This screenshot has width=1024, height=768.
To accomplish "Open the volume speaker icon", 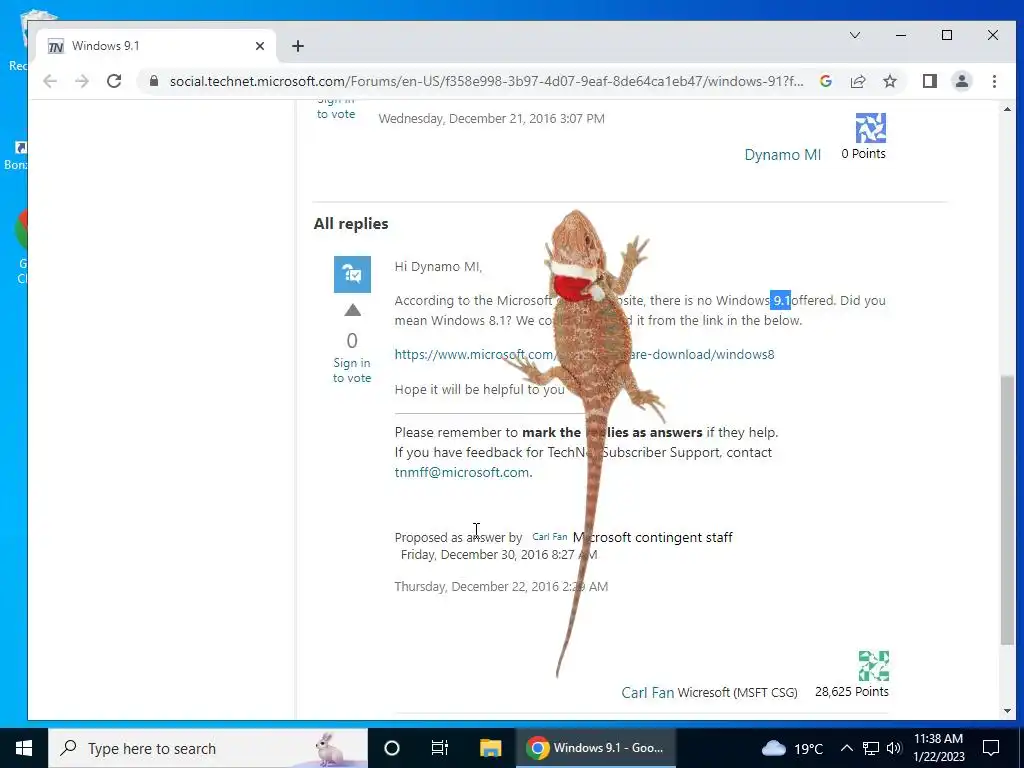I will 894,748.
